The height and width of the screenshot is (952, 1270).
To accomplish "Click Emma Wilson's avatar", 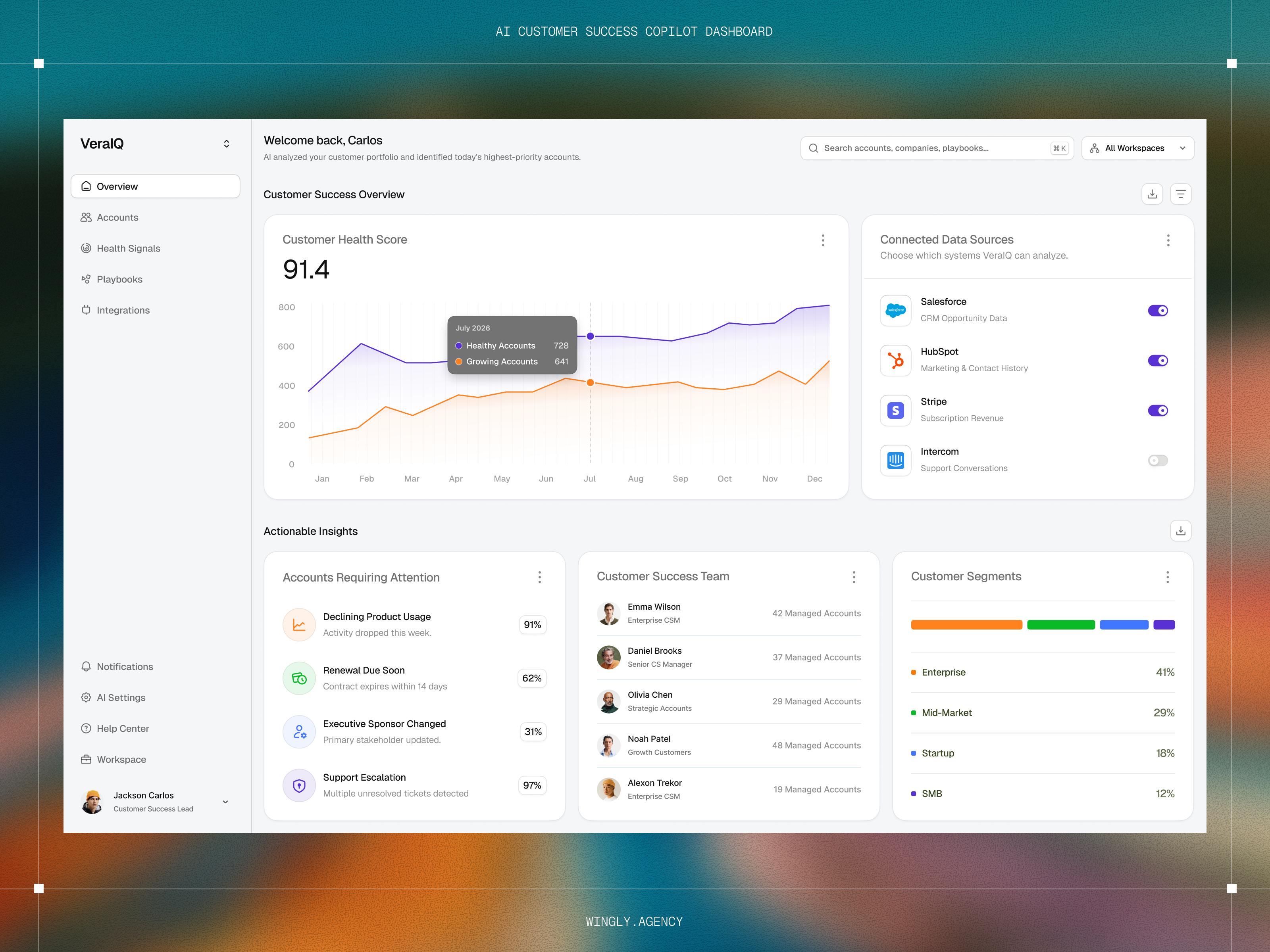I will coord(608,613).
